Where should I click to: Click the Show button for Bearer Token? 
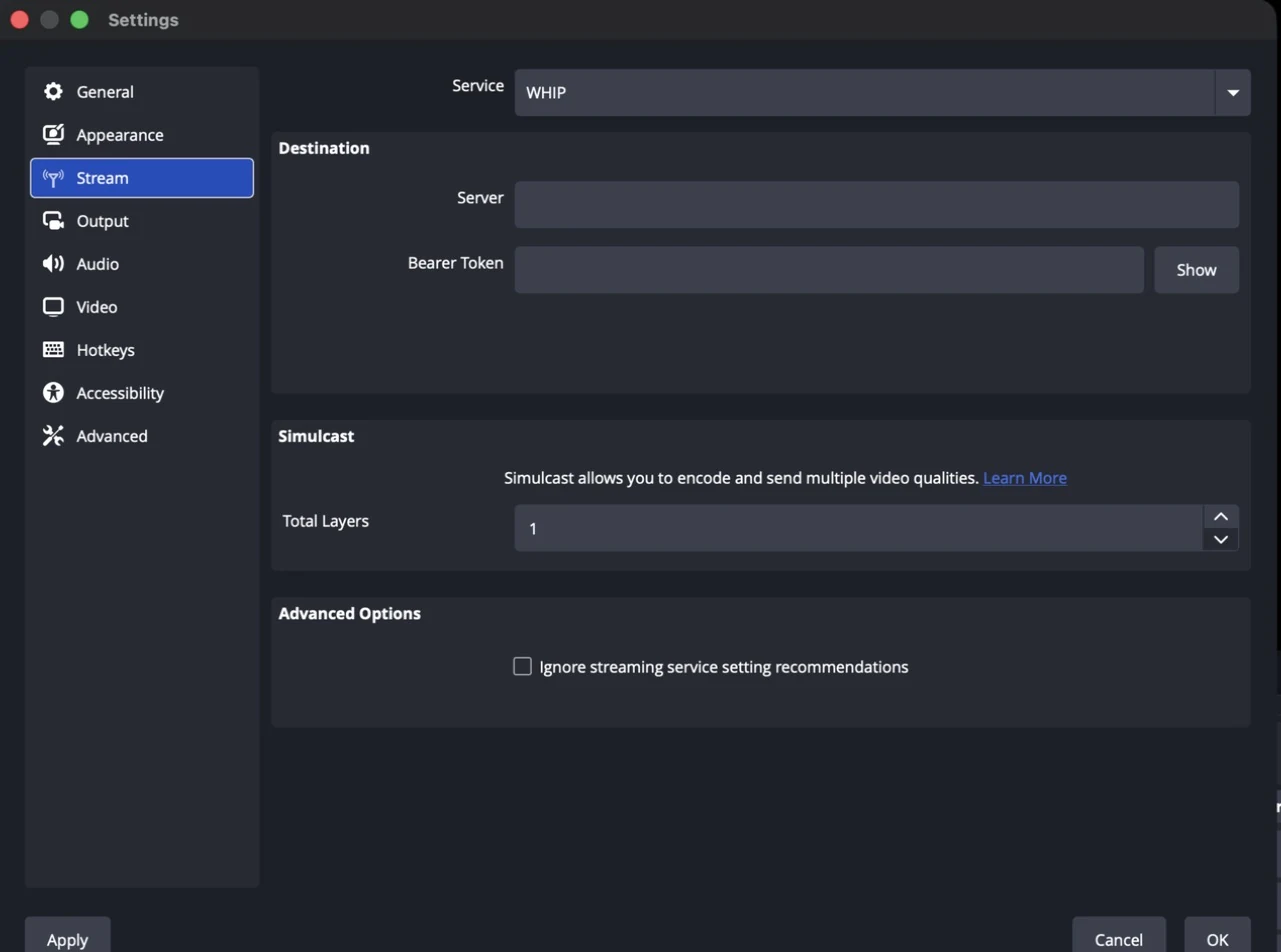1196,270
